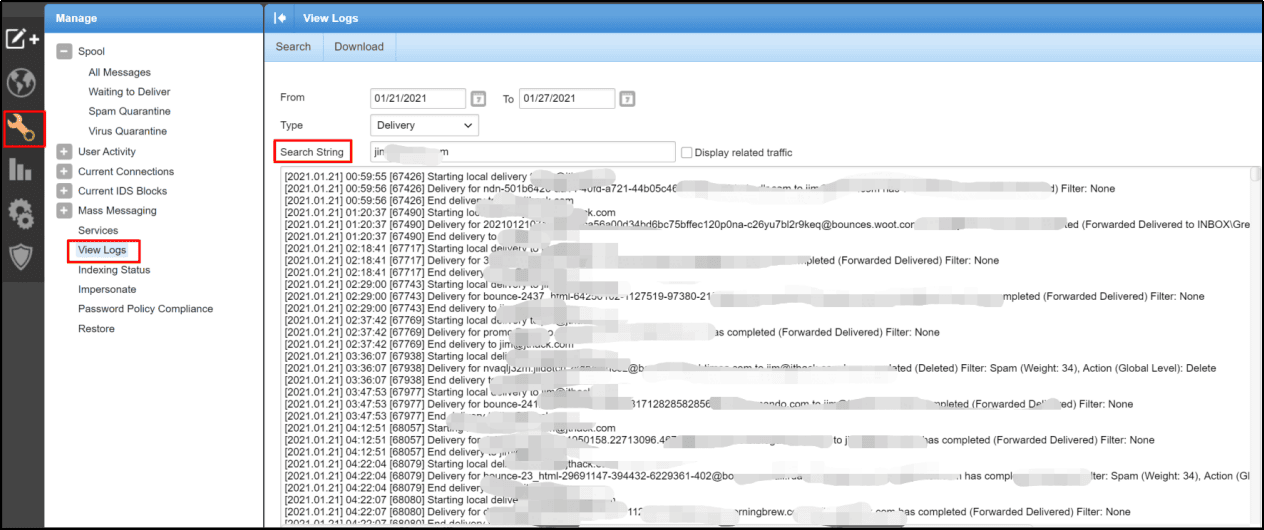This screenshot has height=530, width=1264.
Task: Expand the User Activity node
Action: coord(64,151)
